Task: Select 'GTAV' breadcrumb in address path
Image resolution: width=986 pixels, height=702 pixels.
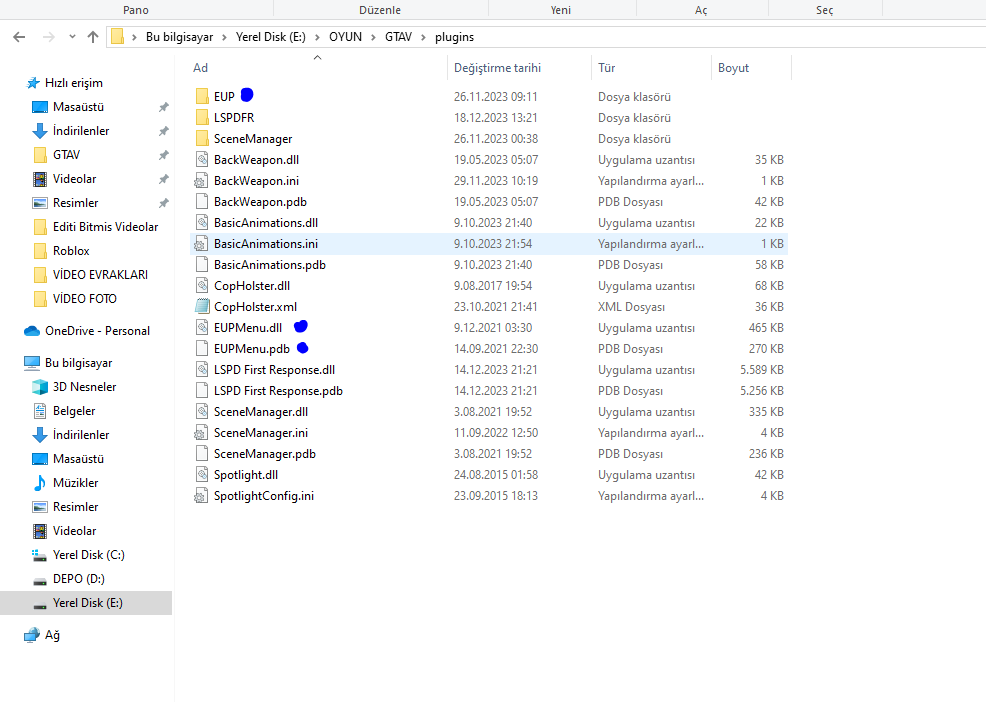Action: [398, 37]
